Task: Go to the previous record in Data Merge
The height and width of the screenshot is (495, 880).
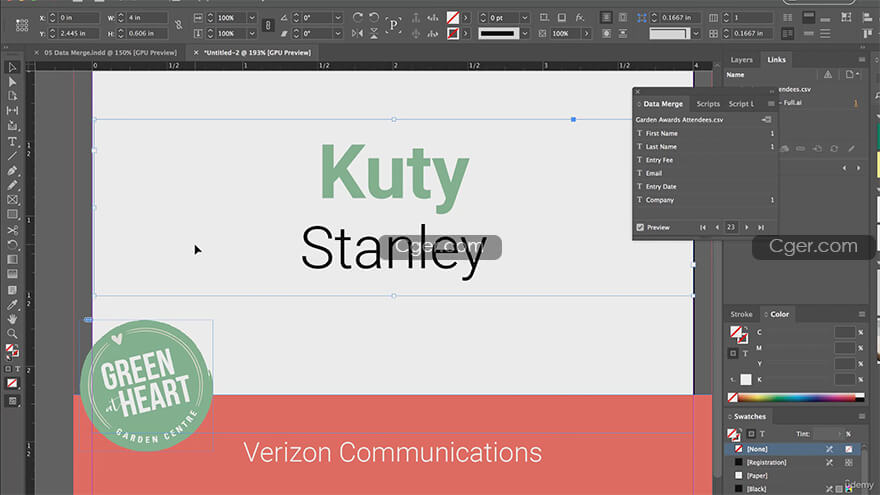Action: [717, 227]
